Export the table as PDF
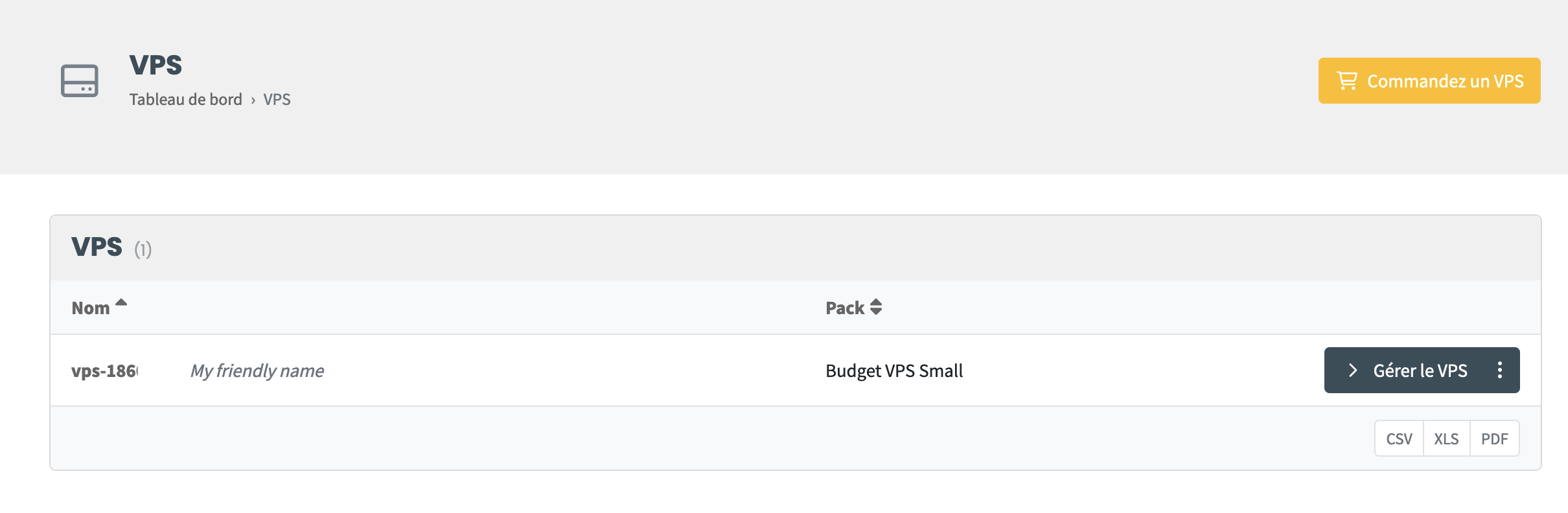1568x513 pixels. (1494, 439)
